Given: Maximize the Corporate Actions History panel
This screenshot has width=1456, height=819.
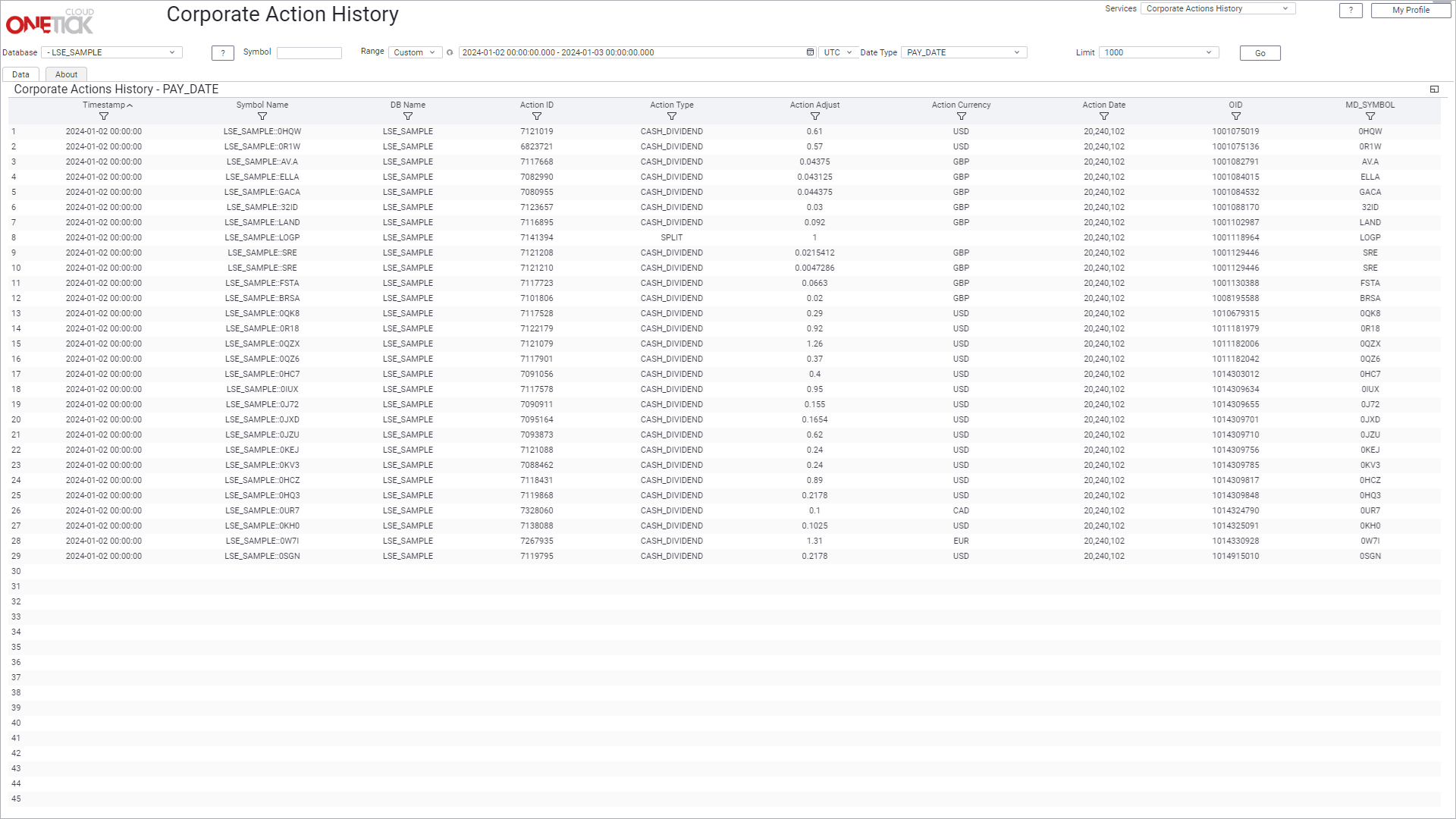Looking at the screenshot, I should 1434,89.
